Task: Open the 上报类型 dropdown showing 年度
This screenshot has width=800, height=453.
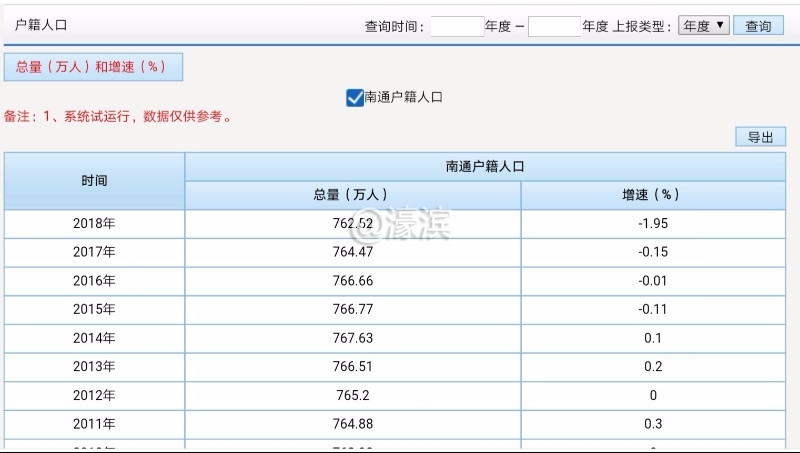Action: click(x=703, y=26)
